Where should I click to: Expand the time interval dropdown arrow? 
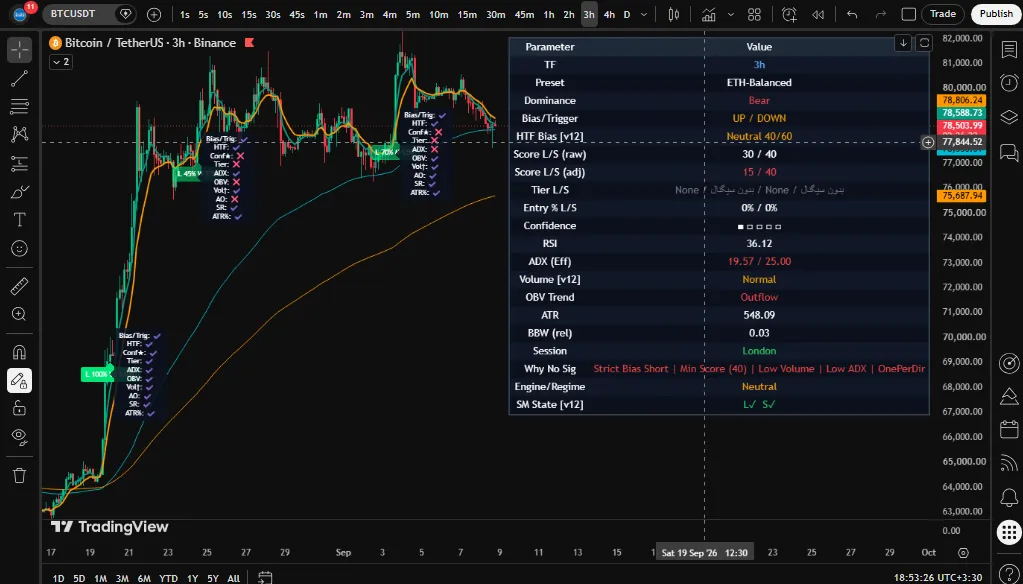click(645, 14)
